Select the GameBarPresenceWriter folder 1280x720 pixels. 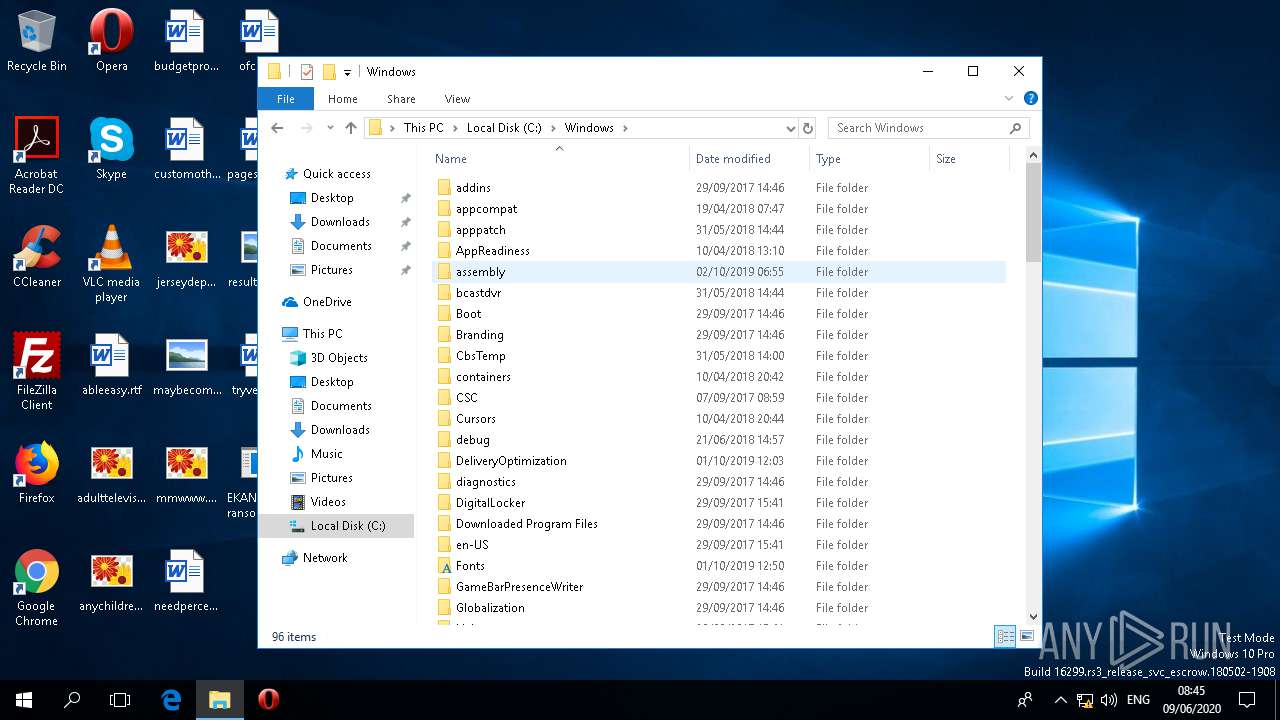[x=519, y=587]
